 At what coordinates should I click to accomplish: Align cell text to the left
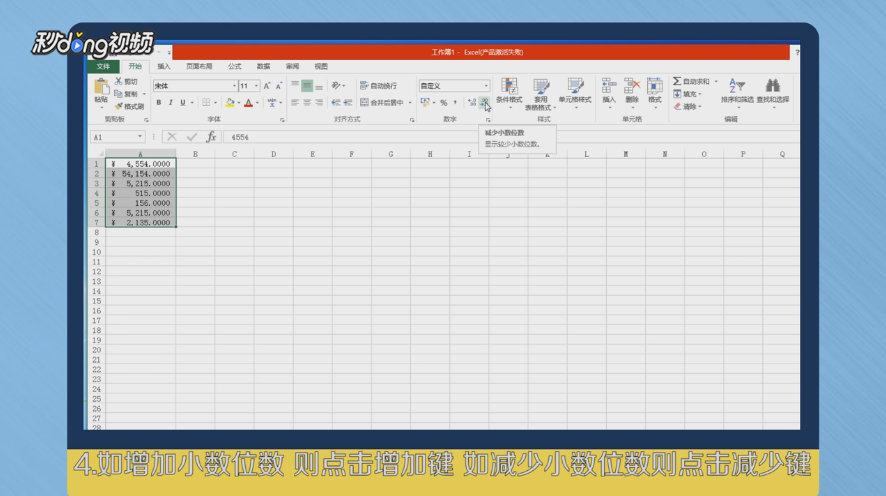coord(295,103)
